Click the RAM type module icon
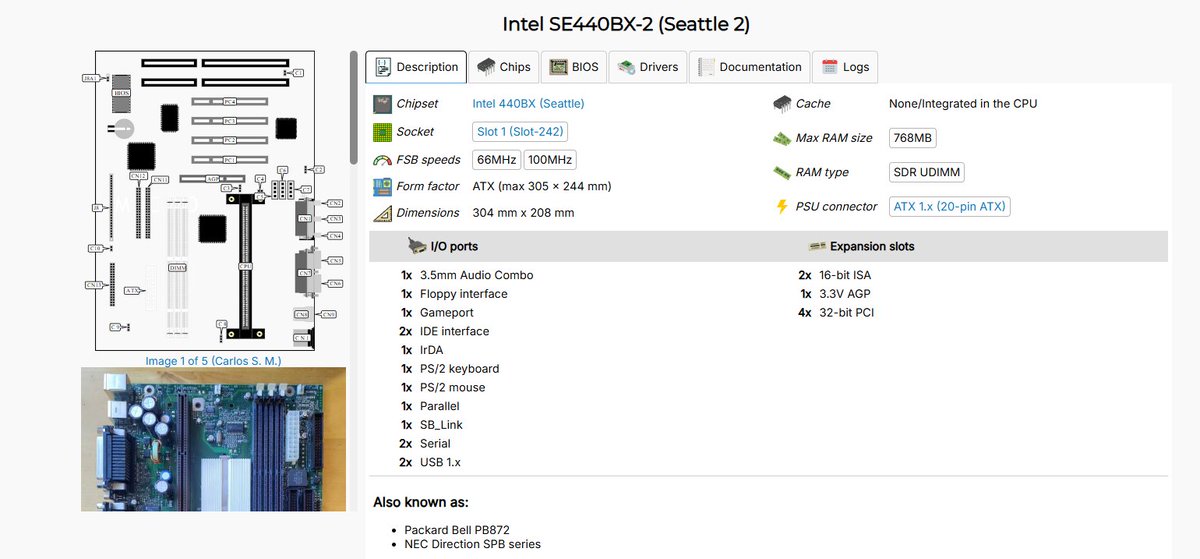Viewport: 1200px width, 559px height. 782,172
